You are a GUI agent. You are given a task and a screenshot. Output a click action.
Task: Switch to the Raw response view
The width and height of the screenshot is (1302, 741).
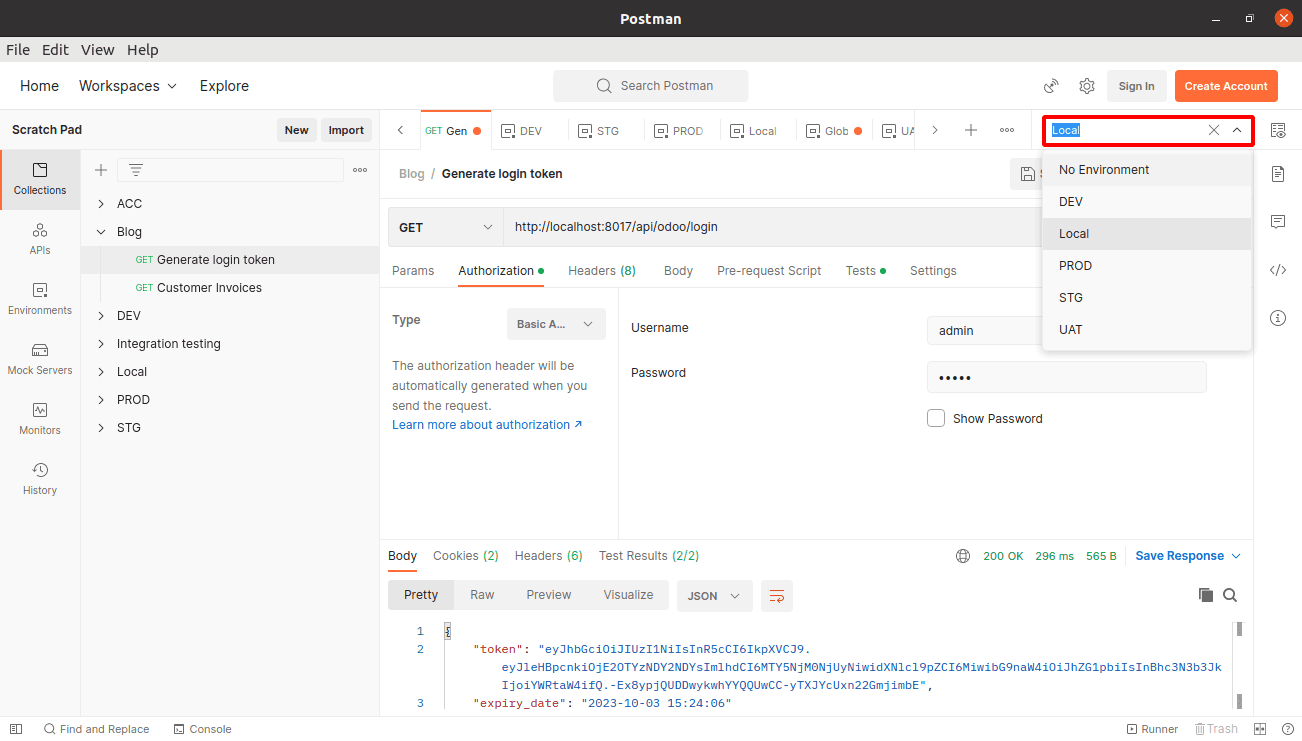point(482,595)
